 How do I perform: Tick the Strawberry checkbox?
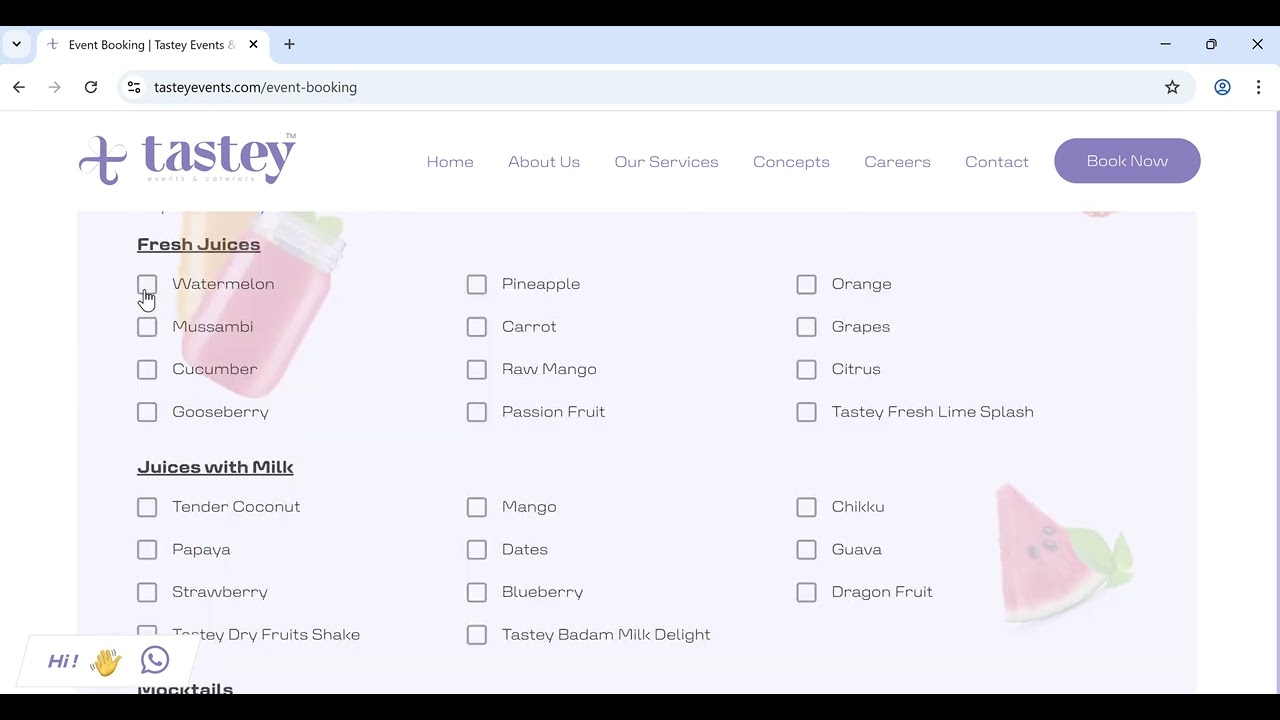click(x=147, y=592)
